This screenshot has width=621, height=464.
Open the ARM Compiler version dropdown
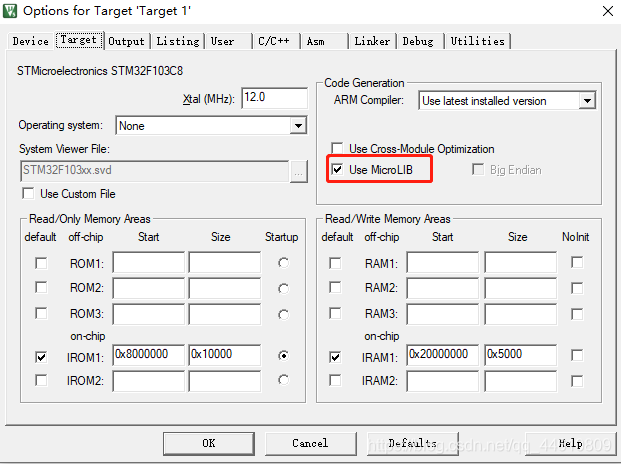[587, 101]
